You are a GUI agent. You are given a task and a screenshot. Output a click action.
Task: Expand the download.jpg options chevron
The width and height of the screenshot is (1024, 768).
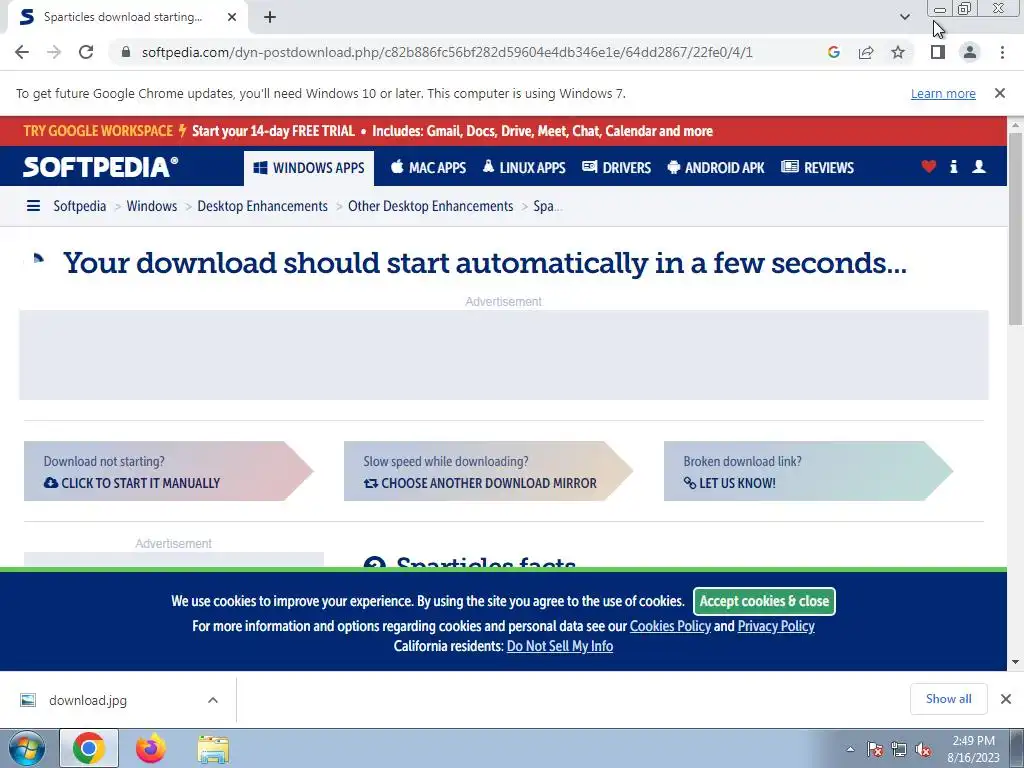[x=213, y=700]
